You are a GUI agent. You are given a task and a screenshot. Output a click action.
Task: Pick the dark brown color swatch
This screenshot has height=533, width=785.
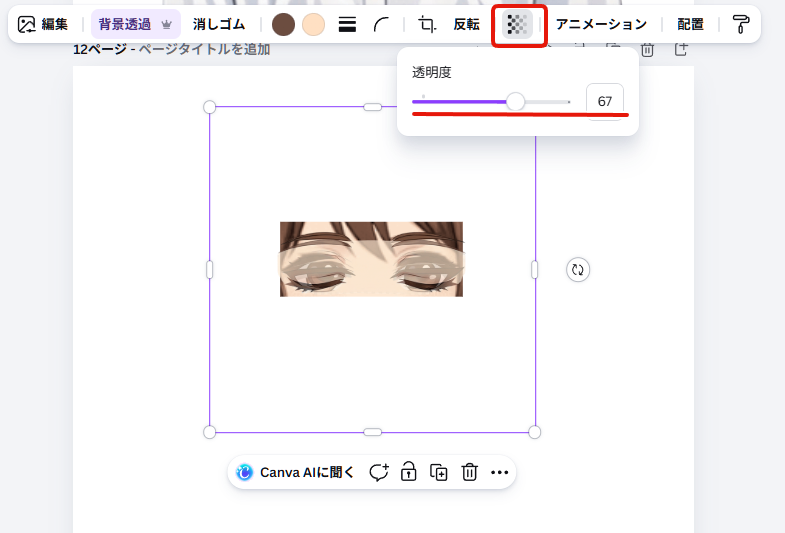(283, 24)
